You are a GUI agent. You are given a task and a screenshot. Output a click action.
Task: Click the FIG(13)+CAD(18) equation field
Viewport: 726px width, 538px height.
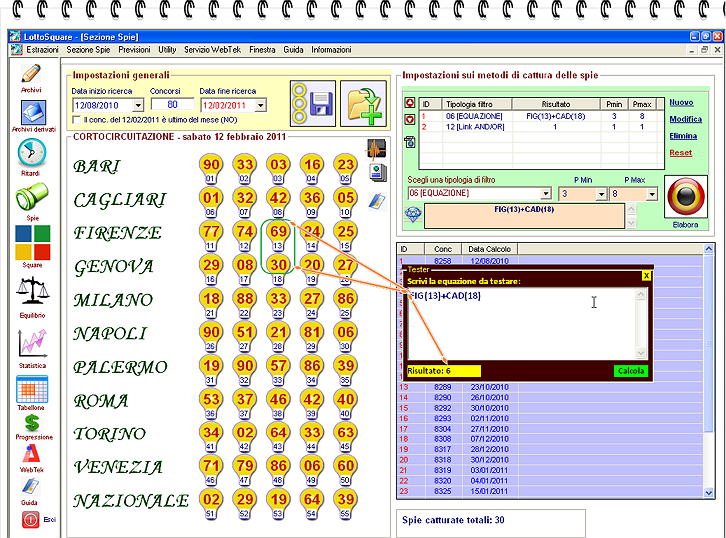point(524,216)
